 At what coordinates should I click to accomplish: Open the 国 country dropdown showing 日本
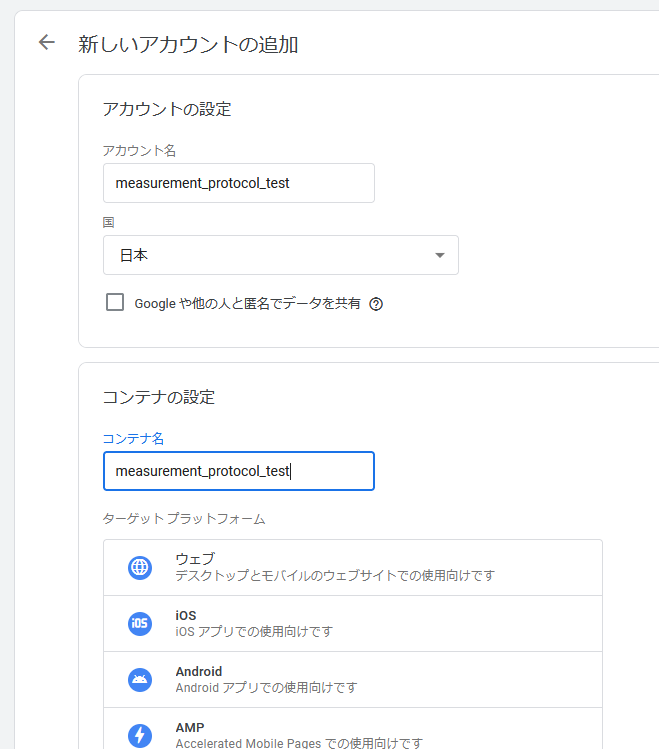281,255
